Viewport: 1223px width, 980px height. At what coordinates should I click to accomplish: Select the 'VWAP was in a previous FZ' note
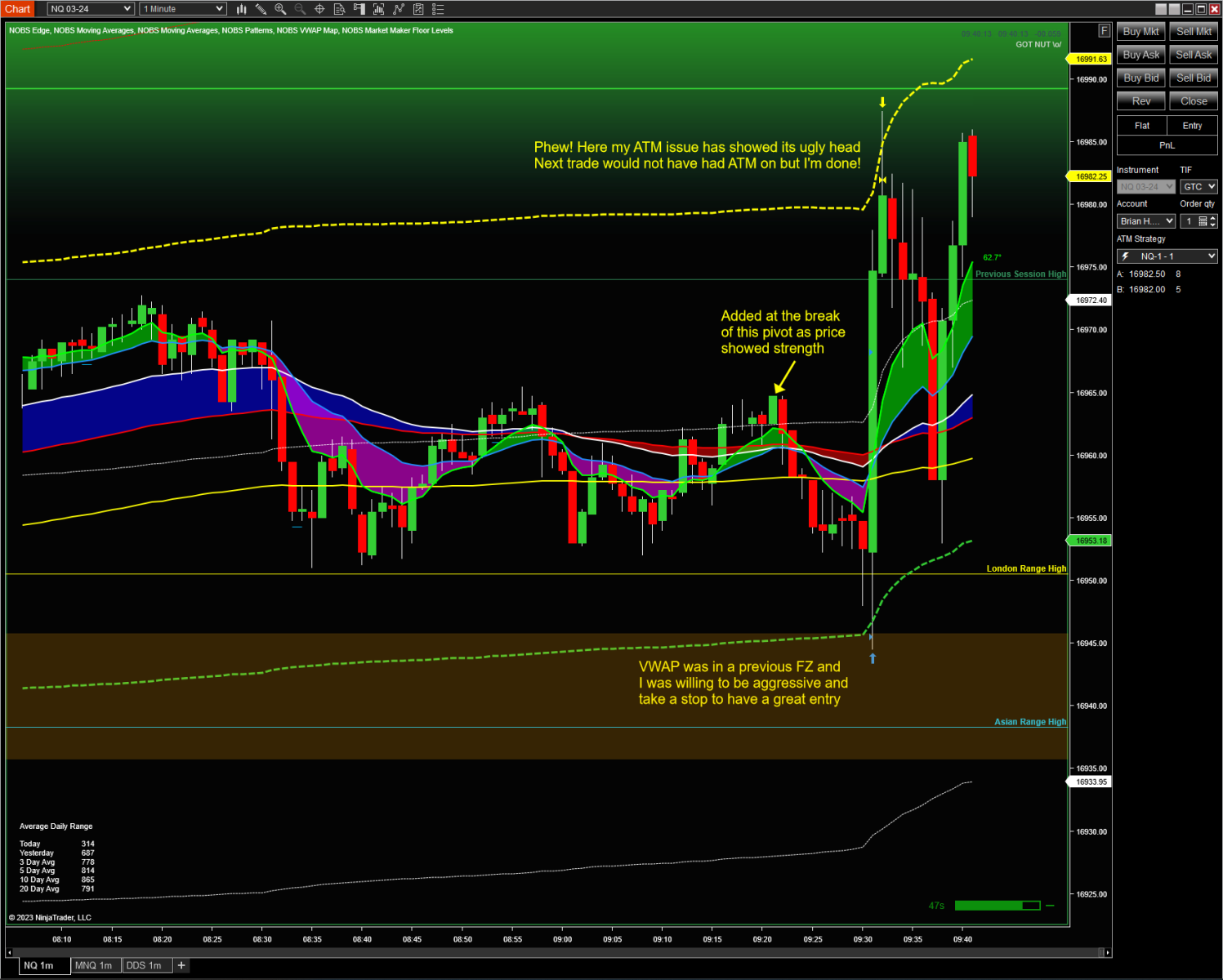(743, 683)
